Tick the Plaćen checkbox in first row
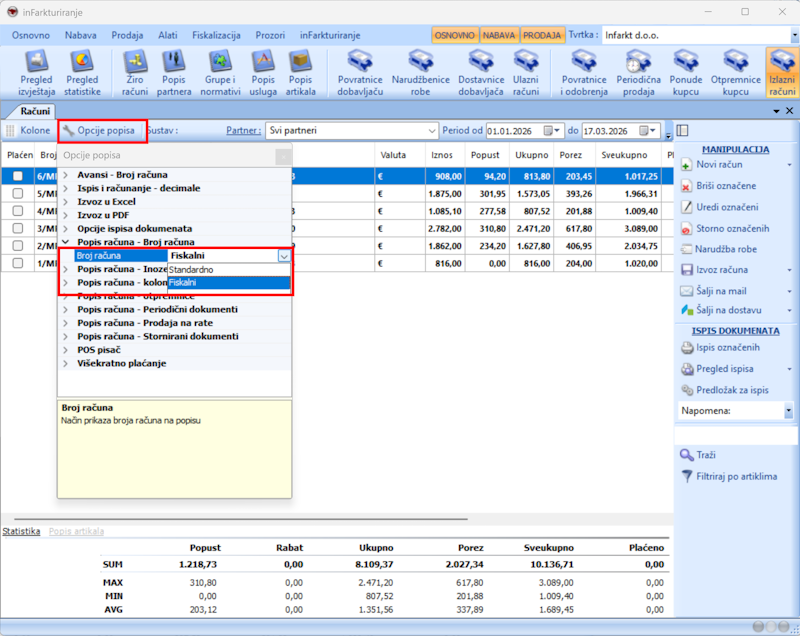 (18, 176)
